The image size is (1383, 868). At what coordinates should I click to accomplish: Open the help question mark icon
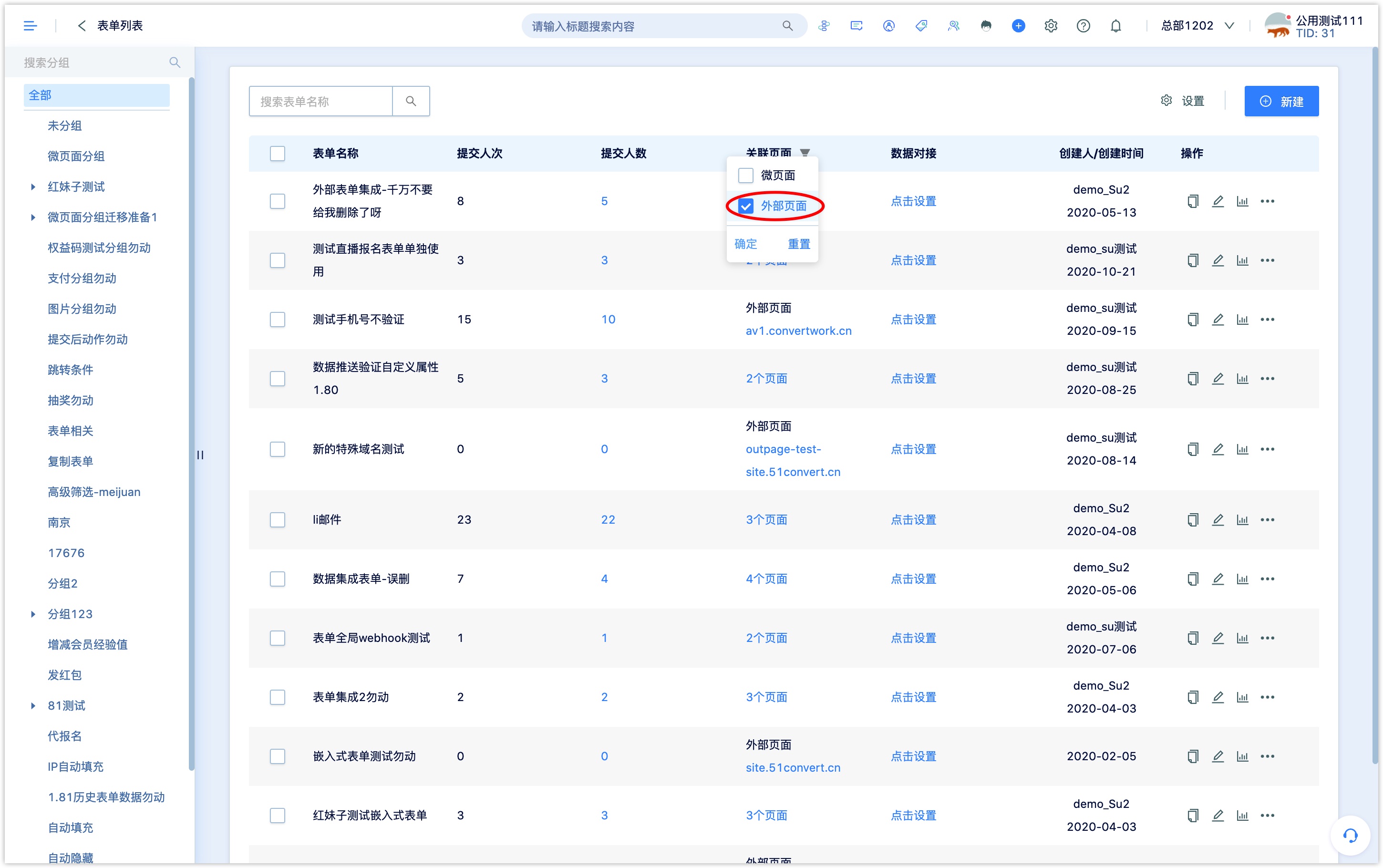[x=1083, y=26]
